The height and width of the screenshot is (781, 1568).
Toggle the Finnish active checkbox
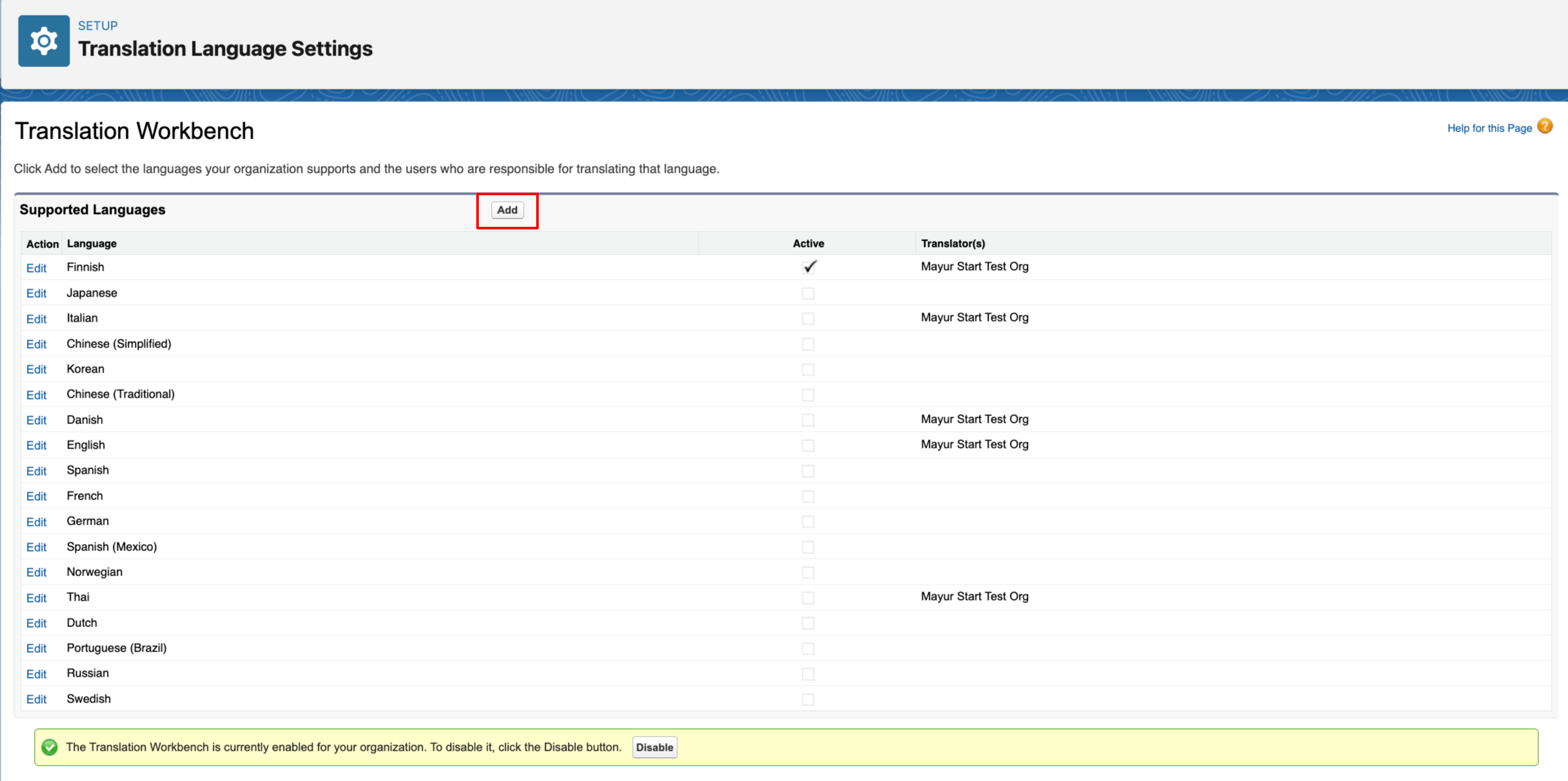809,267
